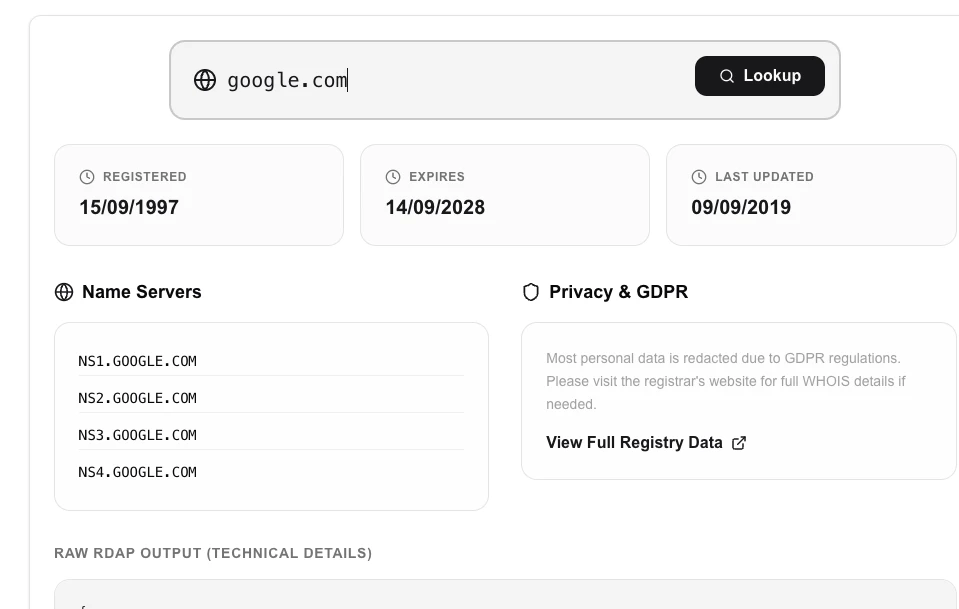Click the RAW RDAP OUTPUT section heading
Screen dimensions: 959x609
pos(213,553)
